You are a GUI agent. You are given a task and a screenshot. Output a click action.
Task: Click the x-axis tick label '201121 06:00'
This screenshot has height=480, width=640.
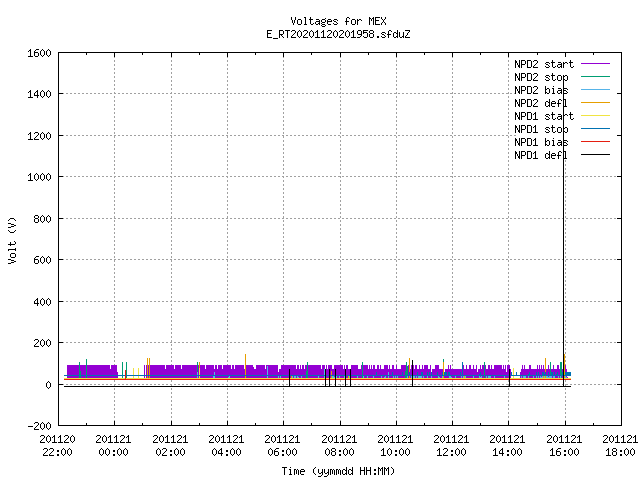(x=282, y=446)
